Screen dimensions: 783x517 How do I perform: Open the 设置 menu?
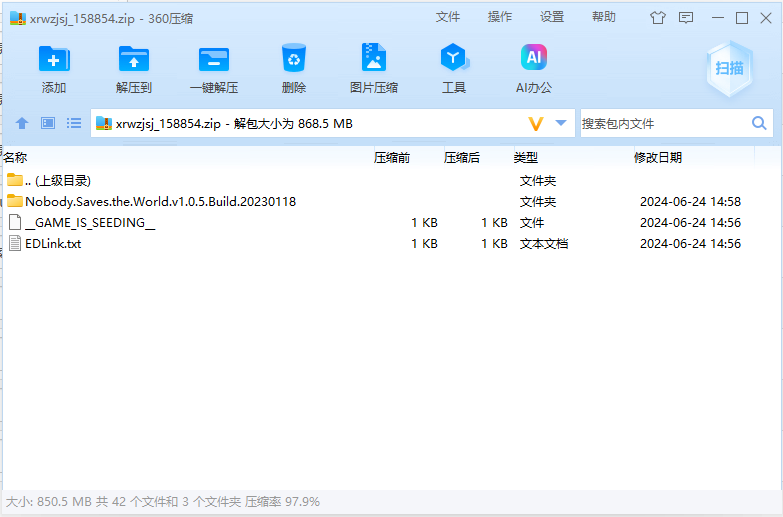[x=551, y=17]
